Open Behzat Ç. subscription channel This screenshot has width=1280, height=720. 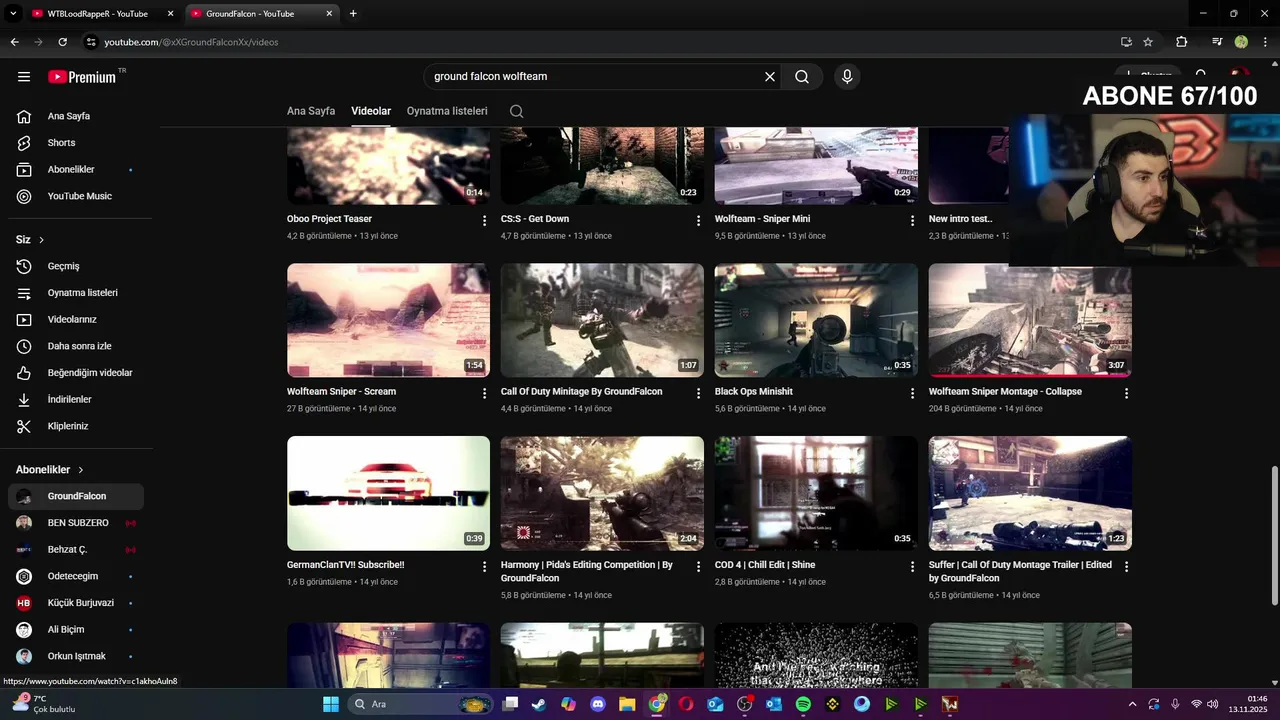[x=76, y=550]
